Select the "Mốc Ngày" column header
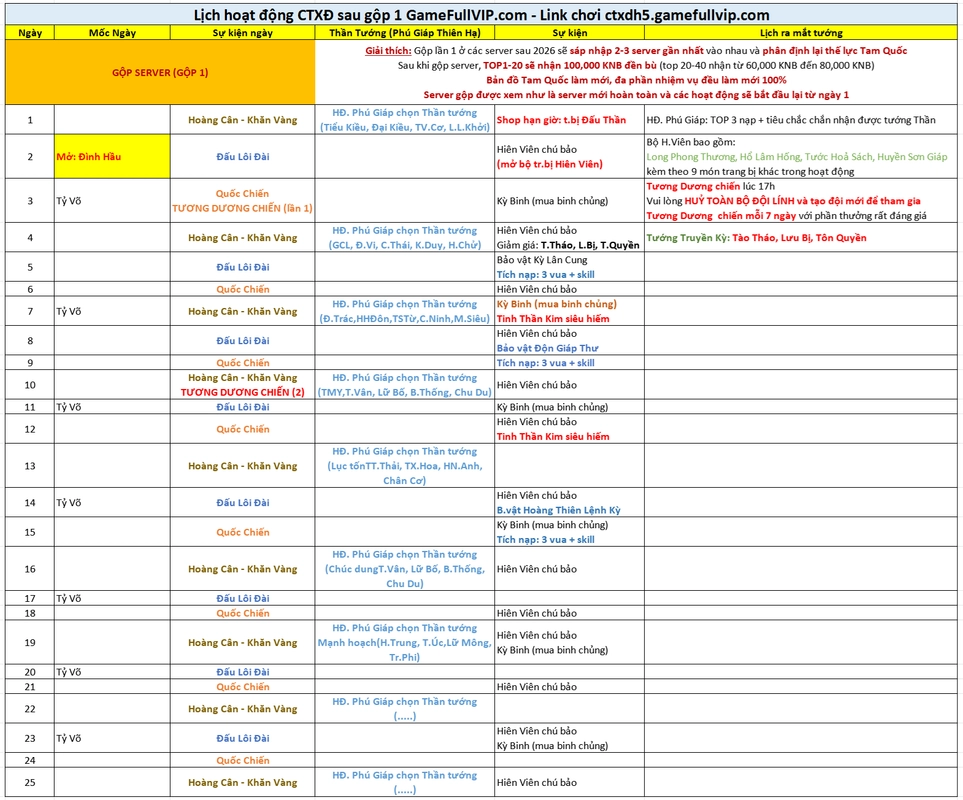The height and width of the screenshot is (800, 963). pos(112,33)
